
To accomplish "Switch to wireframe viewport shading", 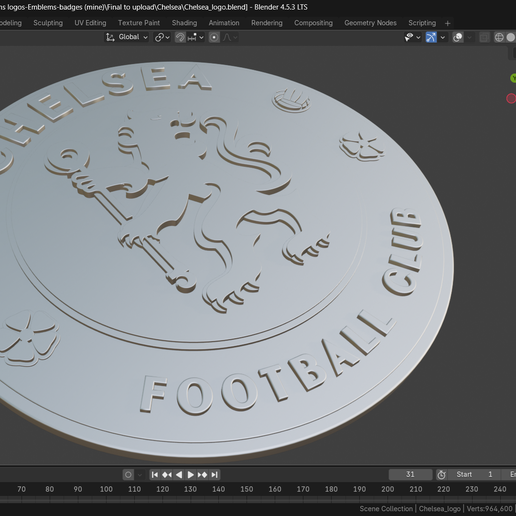I will click(x=499, y=37).
